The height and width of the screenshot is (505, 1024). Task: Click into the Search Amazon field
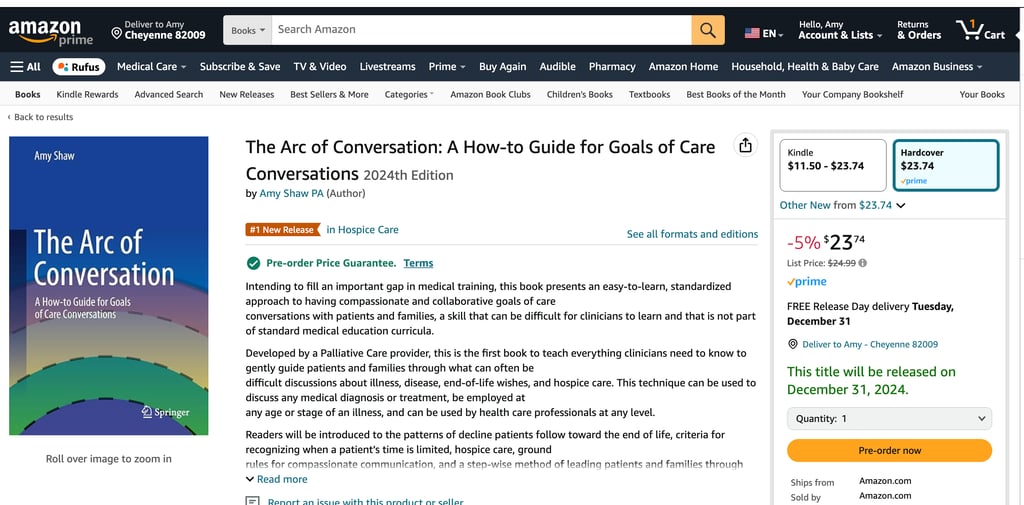click(481, 30)
